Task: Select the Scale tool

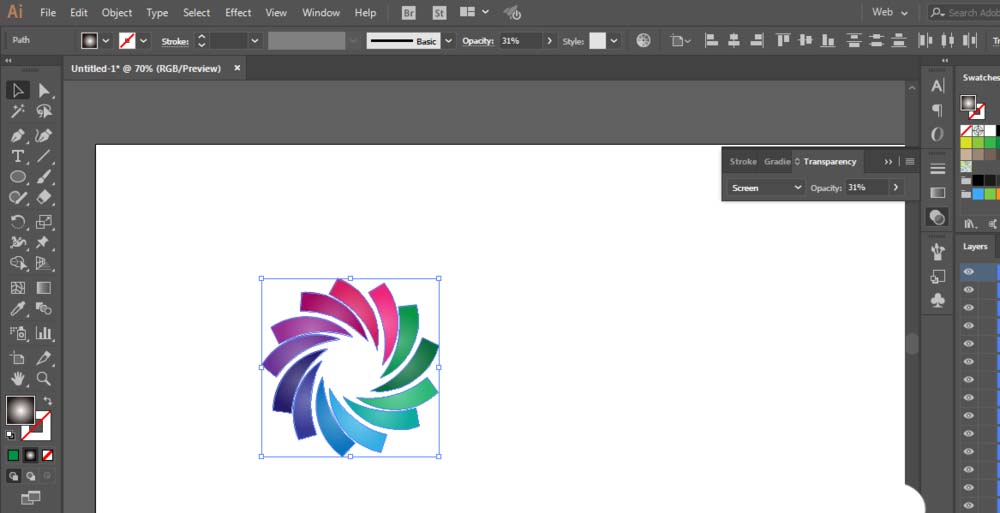Action: tap(44, 222)
